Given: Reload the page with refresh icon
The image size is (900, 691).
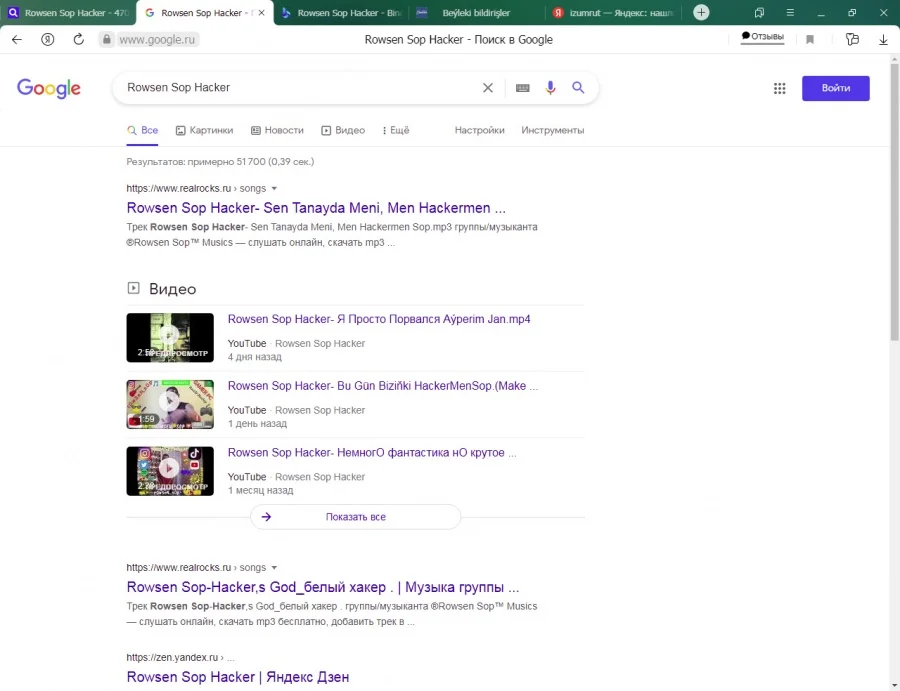Looking at the screenshot, I should (78, 39).
